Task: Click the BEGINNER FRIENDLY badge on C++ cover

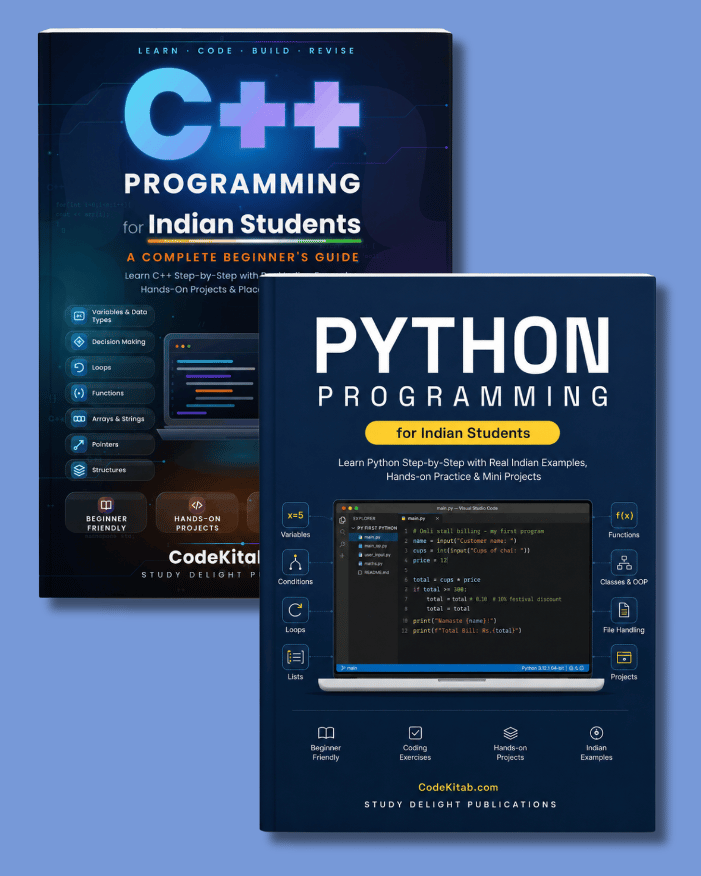Action: [106, 512]
